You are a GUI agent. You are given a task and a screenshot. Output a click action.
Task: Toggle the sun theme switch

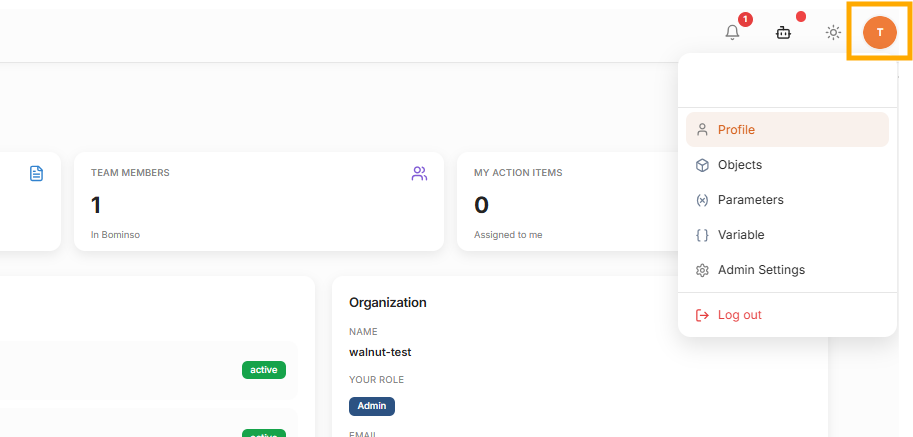833,33
